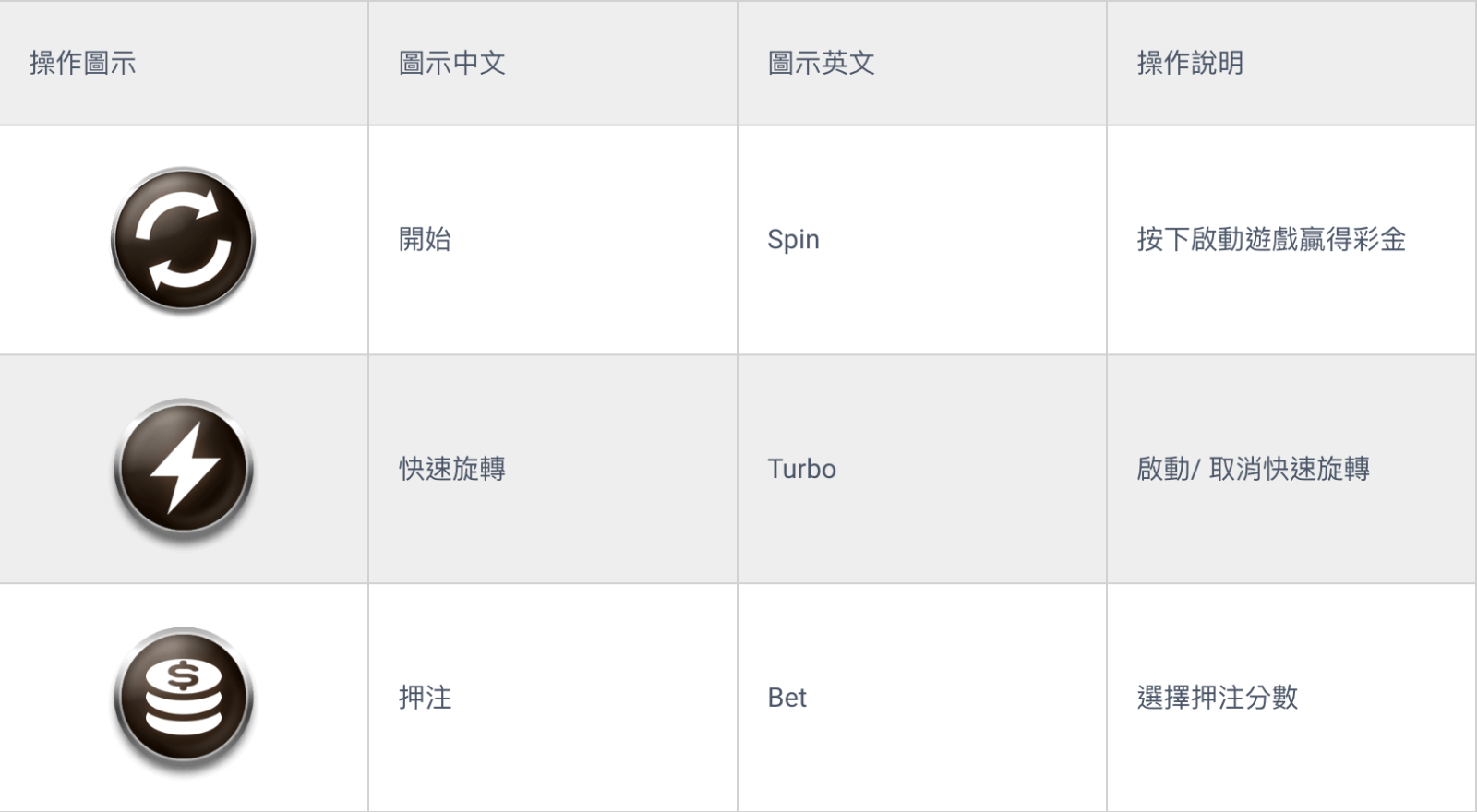Click the Turbo label text
1477x812 pixels.
pos(802,469)
